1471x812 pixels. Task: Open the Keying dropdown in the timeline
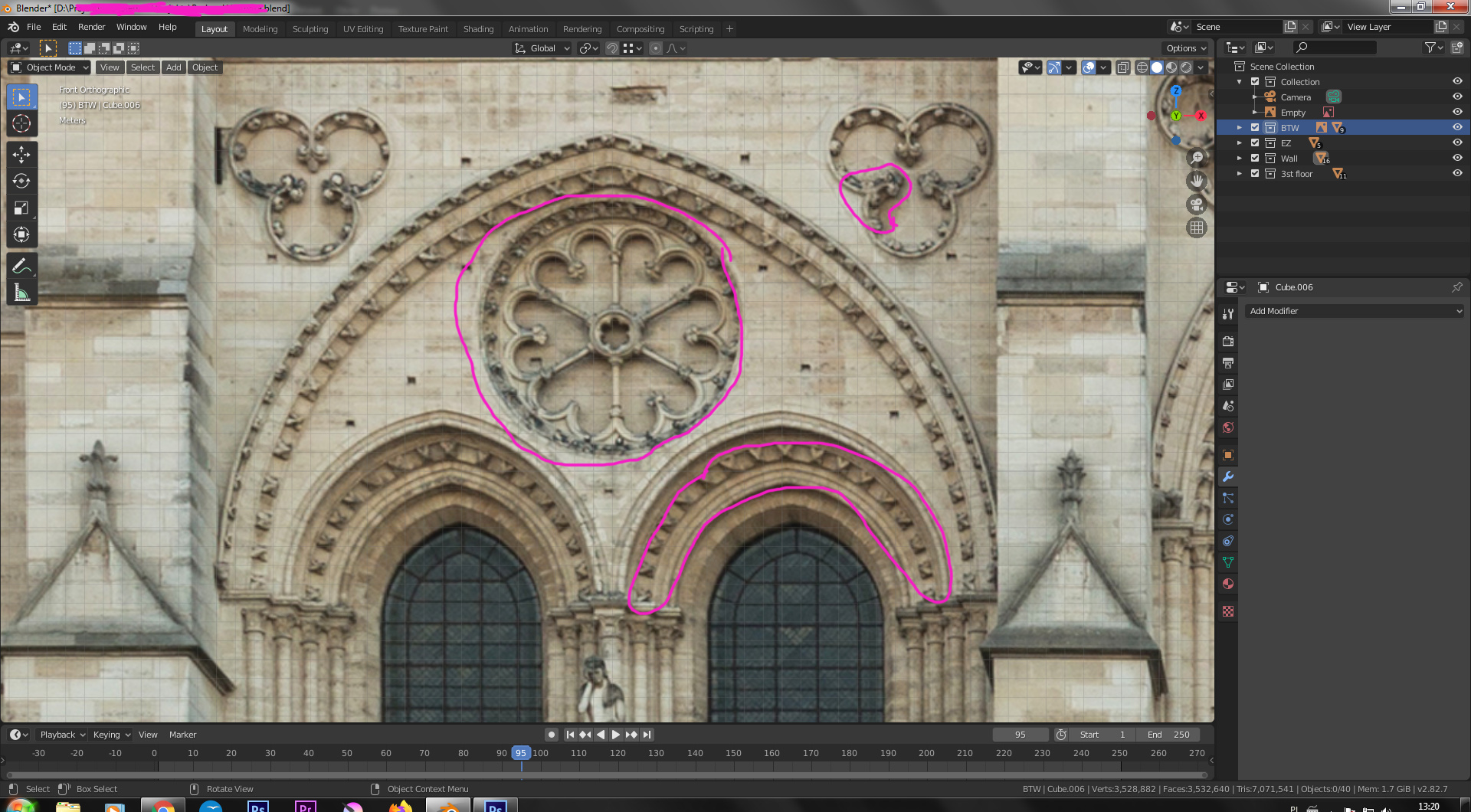(x=111, y=735)
